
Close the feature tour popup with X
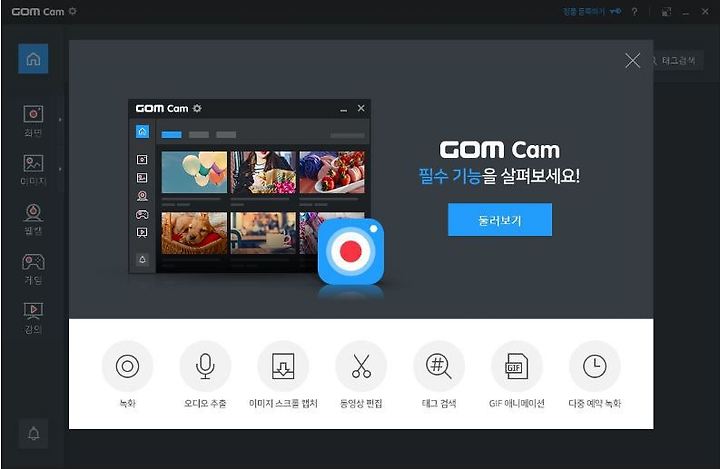point(632,60)
